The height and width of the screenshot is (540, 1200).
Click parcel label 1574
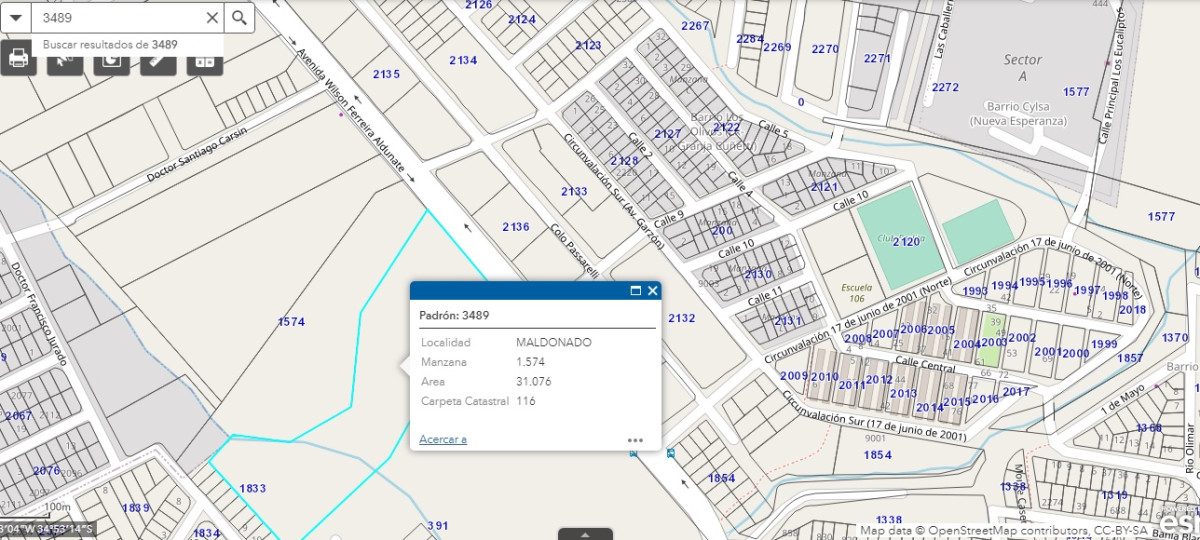click(x=291, y=322)
